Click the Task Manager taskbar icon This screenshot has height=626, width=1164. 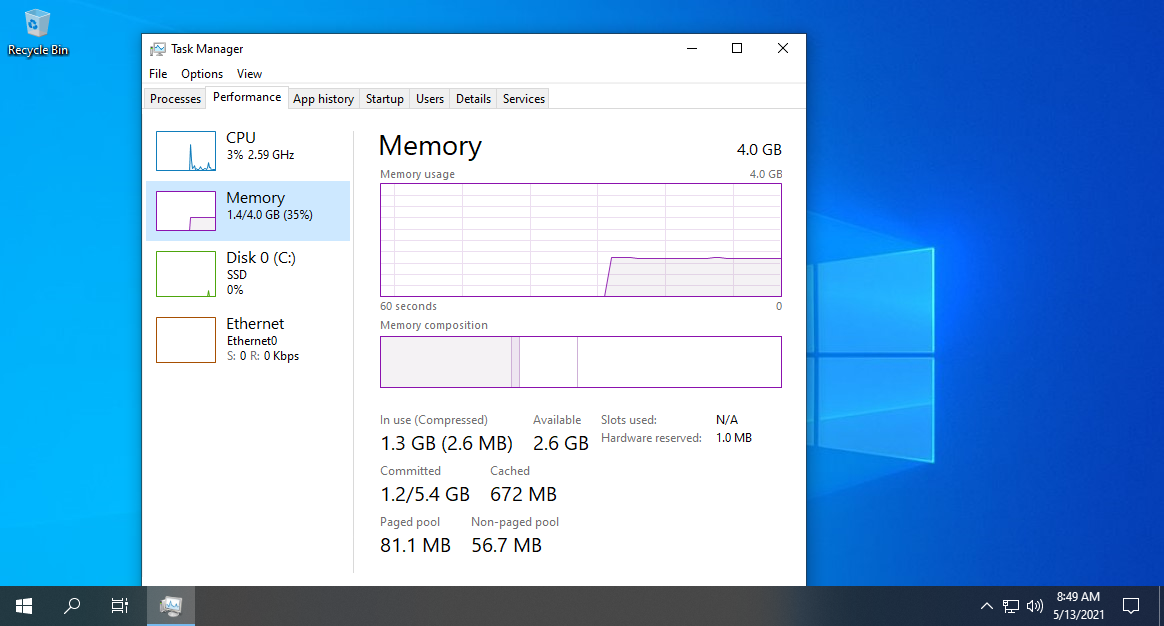point(171,606)
